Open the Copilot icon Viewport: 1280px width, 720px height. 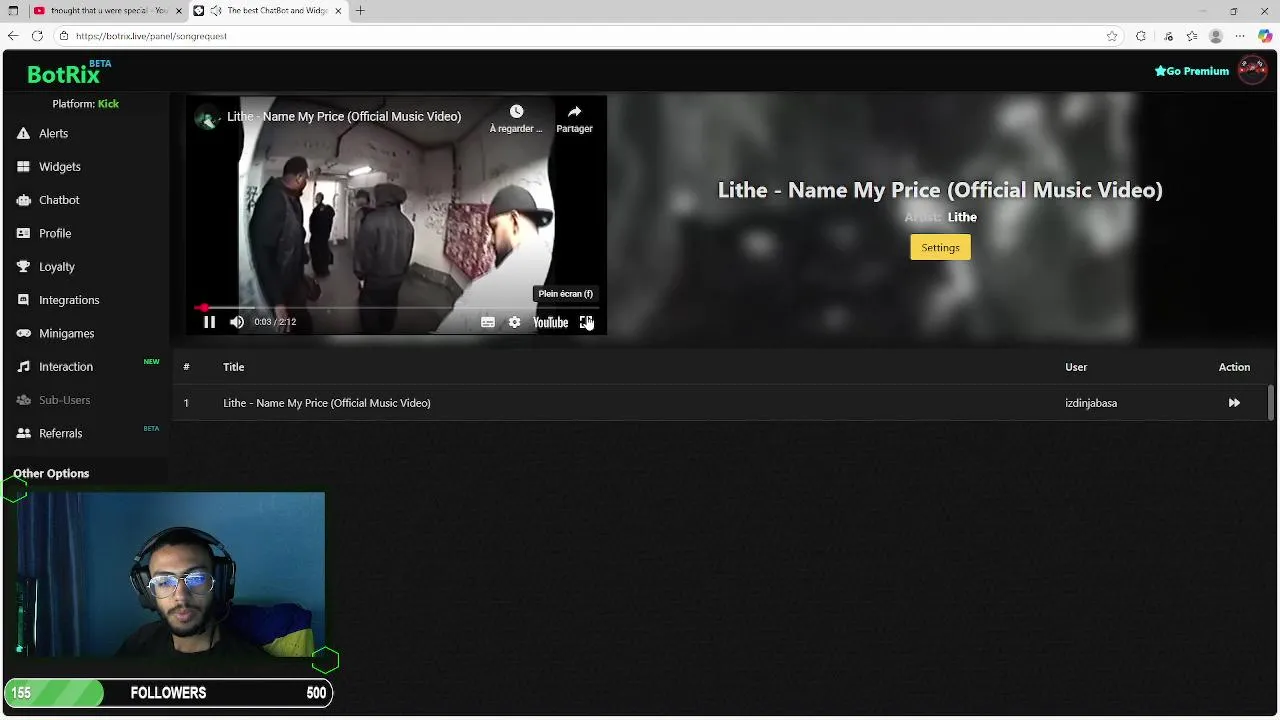pos(1265,36)
